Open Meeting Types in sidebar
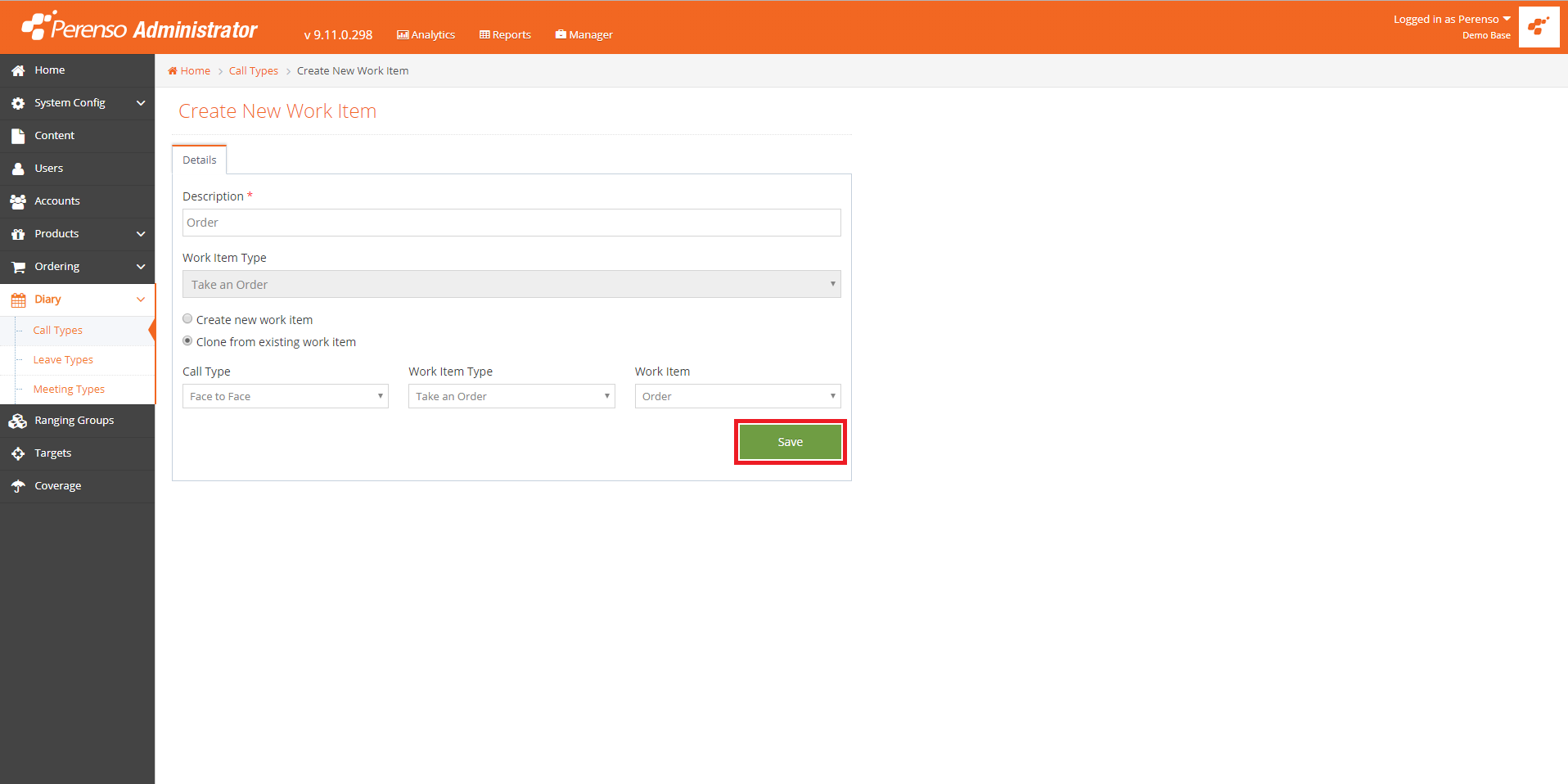This screenshot has height=784, width=1568. coord(69,390)
